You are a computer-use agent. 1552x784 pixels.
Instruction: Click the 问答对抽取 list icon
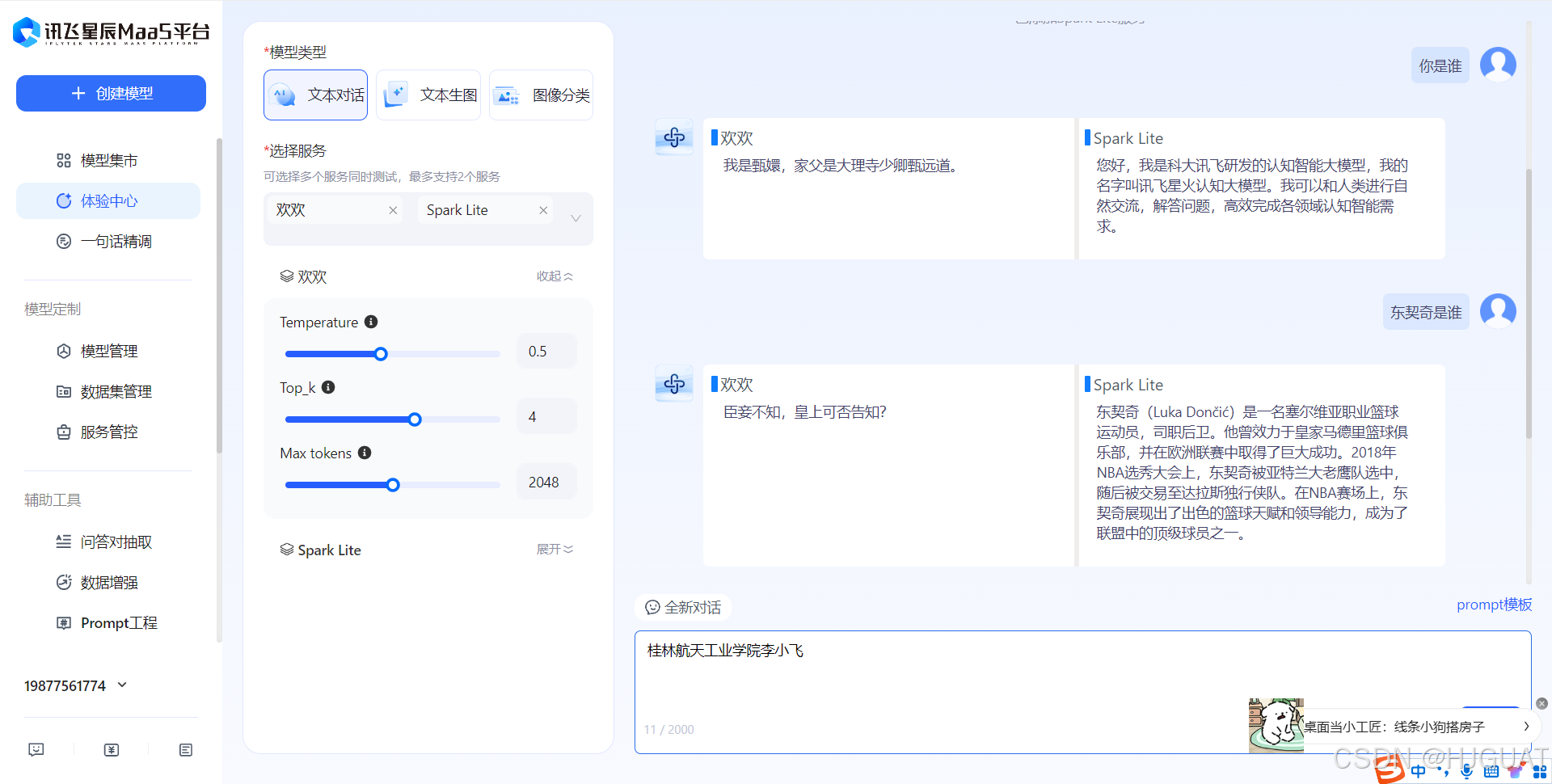click(x=63, y=542)
